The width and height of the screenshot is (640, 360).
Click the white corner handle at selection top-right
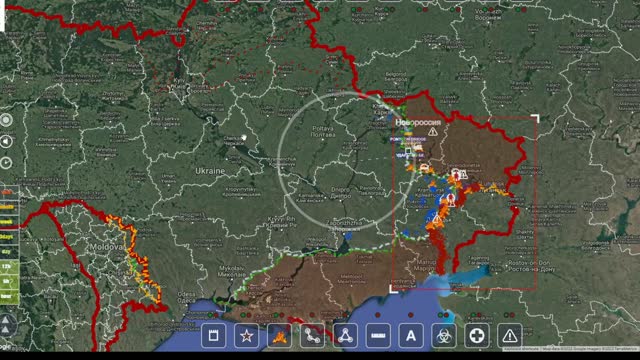(536, 118)
